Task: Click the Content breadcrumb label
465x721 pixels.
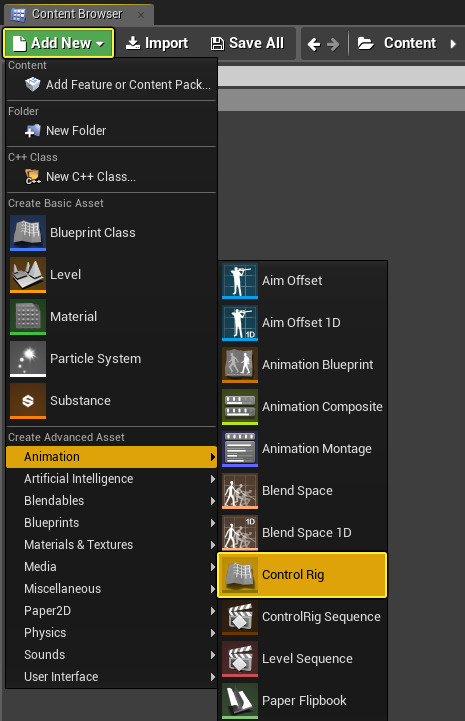Action: pyautogui.click(x=410, y=43)
